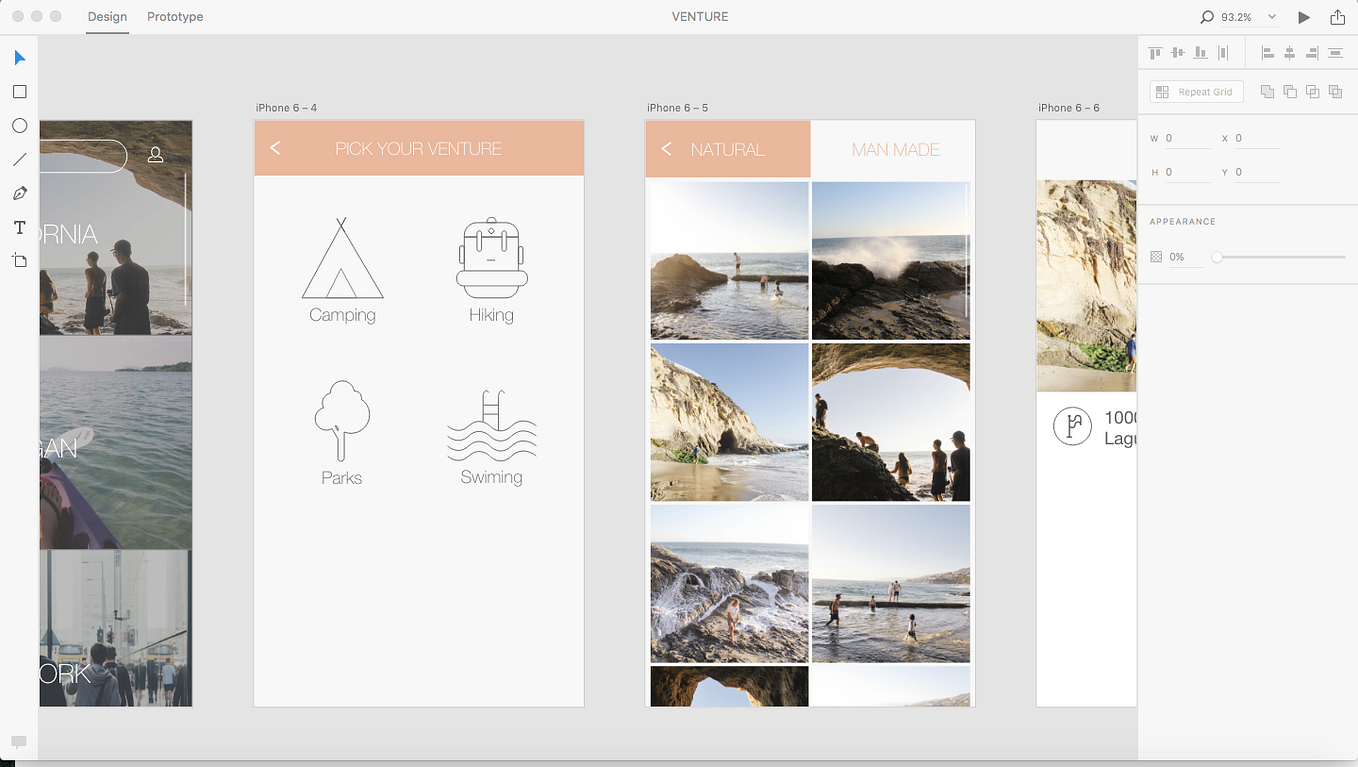Click the zoom magnifier icon
This screenshot has height=767, width=1358.
coord(1207,17)
